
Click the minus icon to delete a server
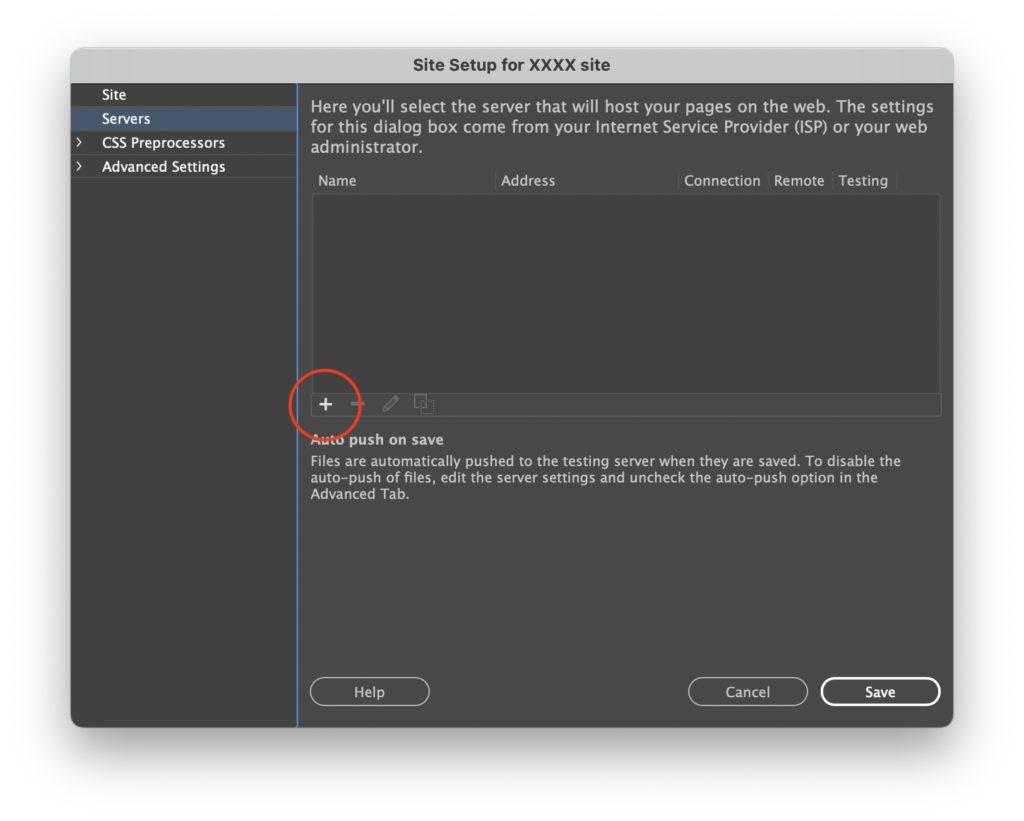pos(358,404)
